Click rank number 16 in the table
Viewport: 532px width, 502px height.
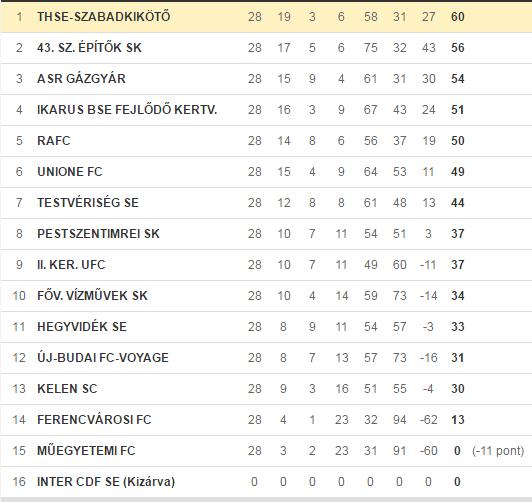pyautogui.click(x=19, y=482)
